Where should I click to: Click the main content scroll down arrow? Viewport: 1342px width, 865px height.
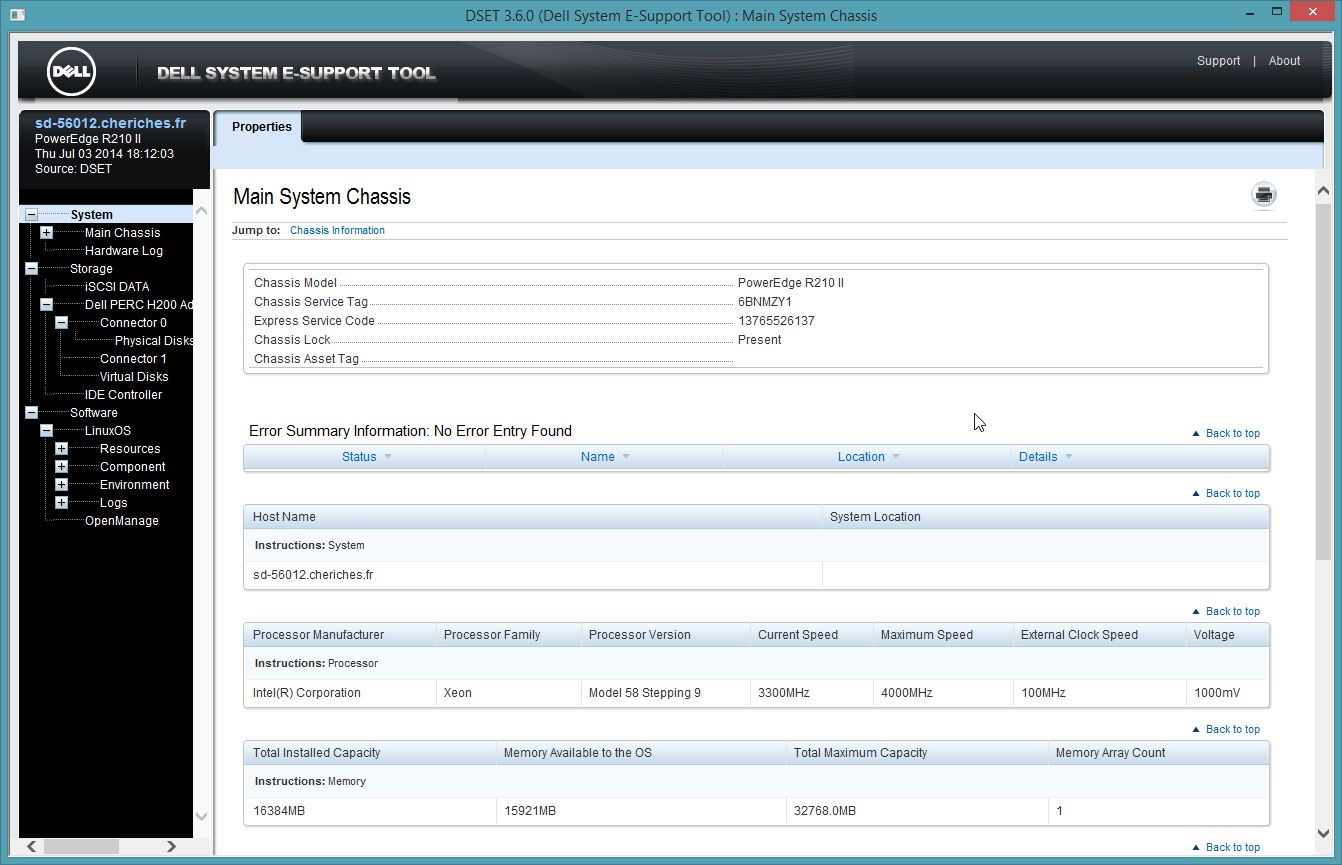click(x=1323, y=832)
